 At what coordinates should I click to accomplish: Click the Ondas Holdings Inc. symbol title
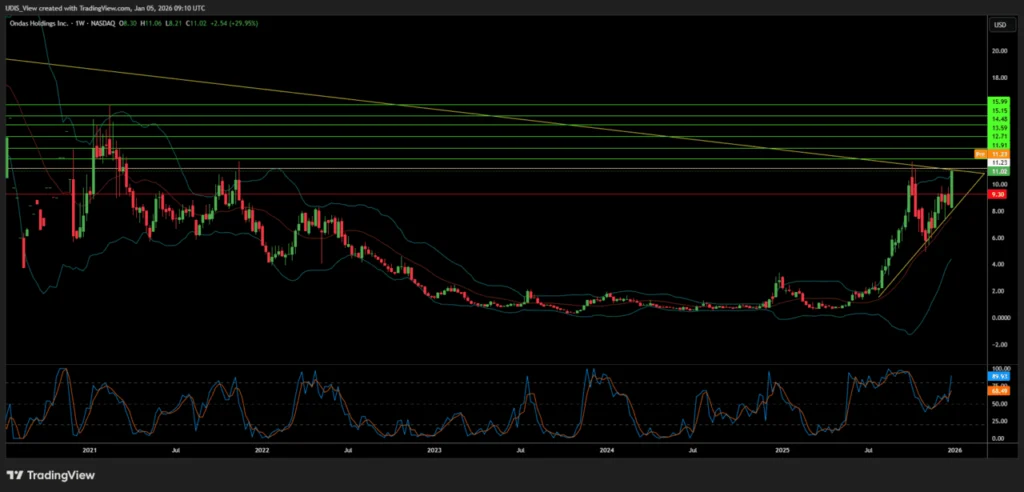(x=39, y=24)
